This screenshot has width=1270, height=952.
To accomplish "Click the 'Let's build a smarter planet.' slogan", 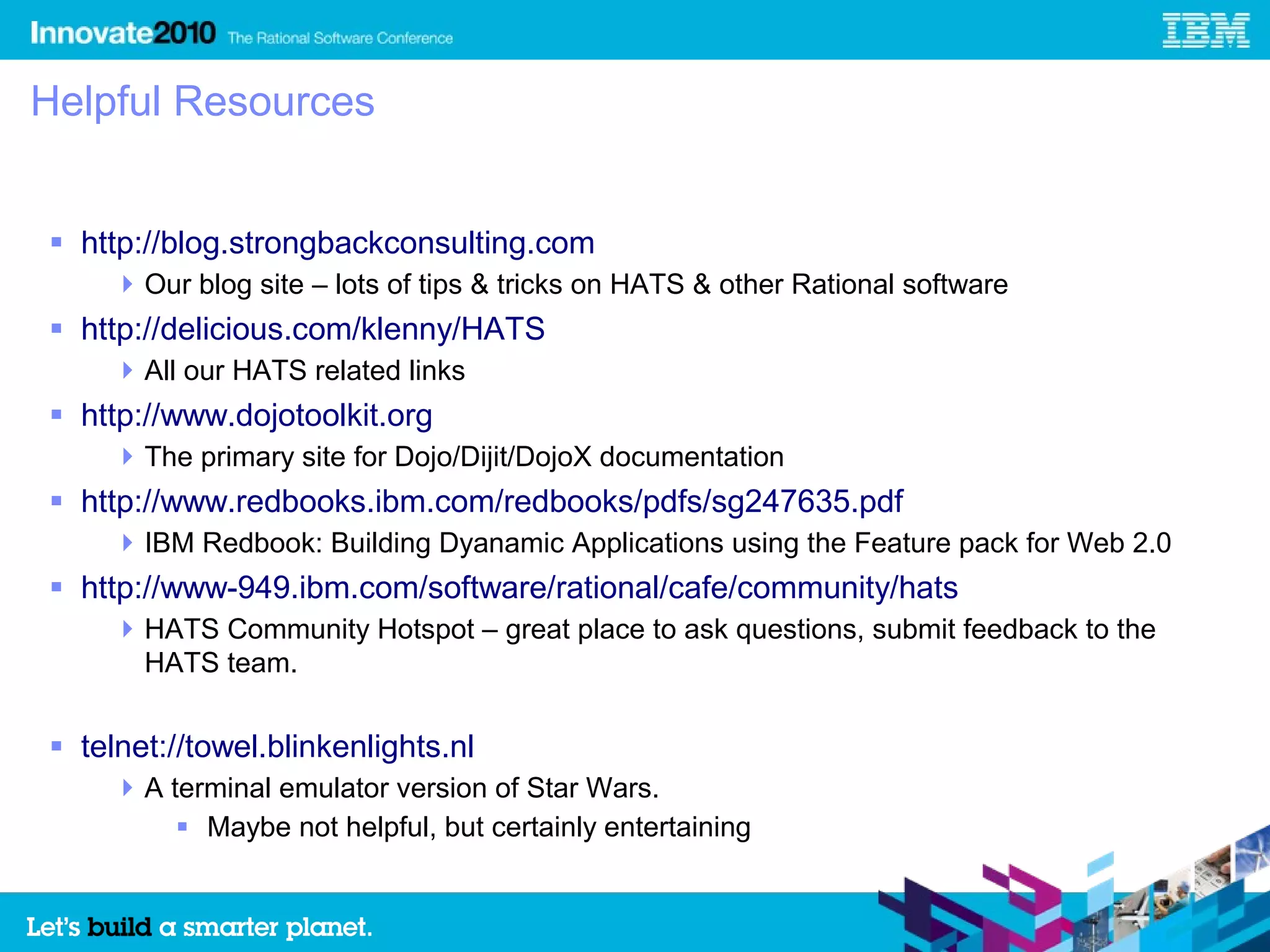I will point(199,927).
